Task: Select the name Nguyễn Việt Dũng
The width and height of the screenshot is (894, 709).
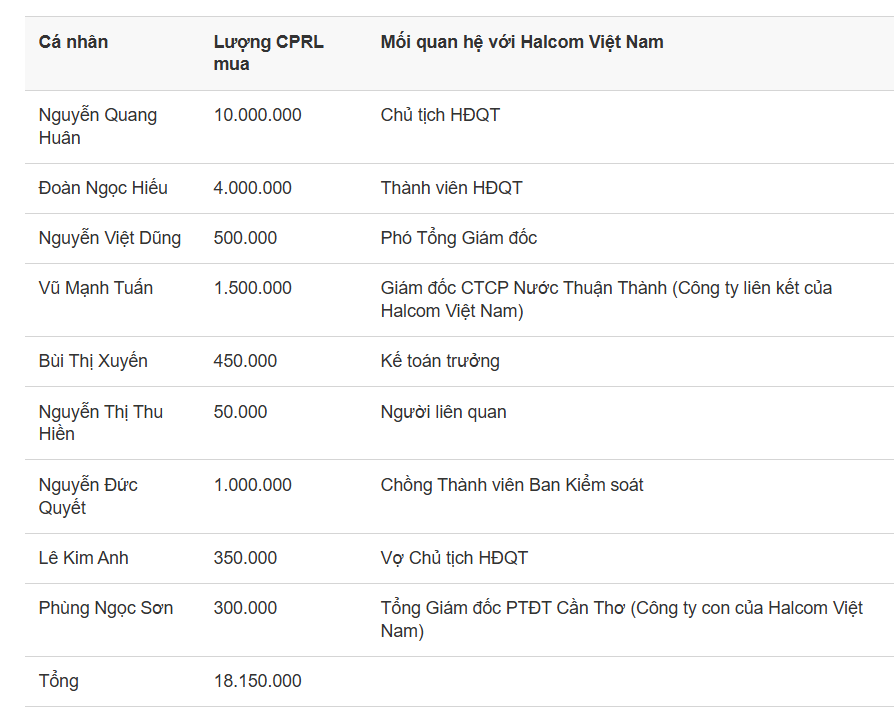Action: click(x=110, y=238)
